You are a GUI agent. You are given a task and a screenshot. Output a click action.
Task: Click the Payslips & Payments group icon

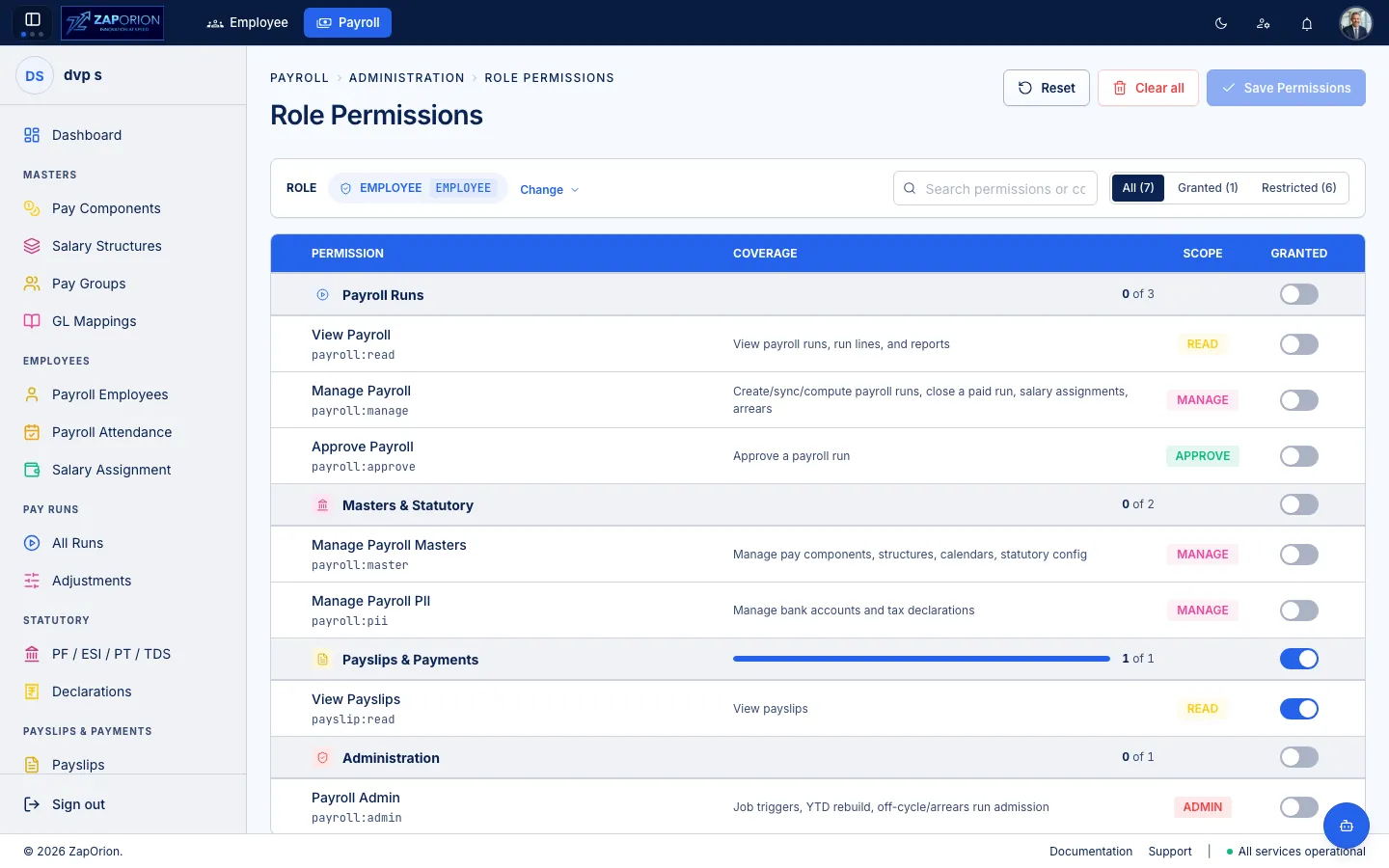[323, 660]
